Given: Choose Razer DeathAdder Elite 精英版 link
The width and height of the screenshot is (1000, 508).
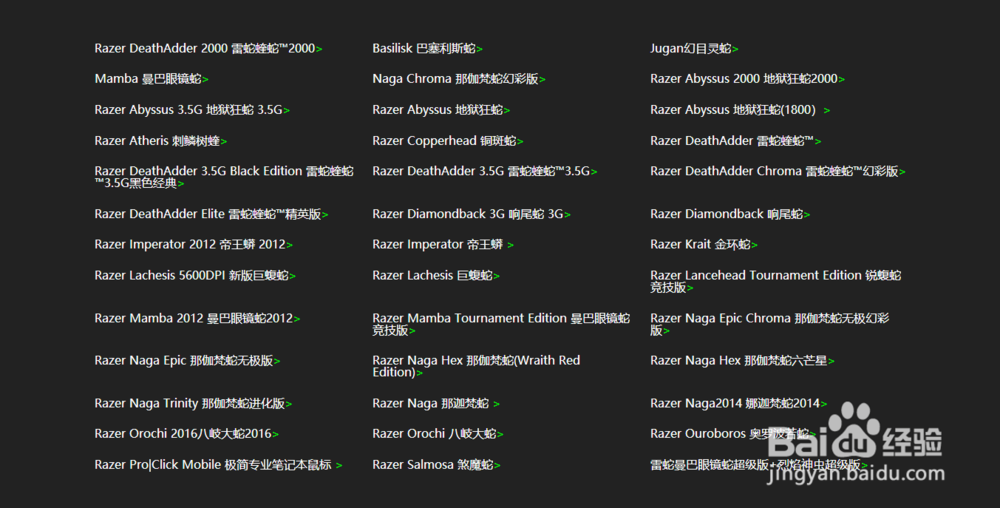Looking at the screenshot, I should [x=211, y=214].
